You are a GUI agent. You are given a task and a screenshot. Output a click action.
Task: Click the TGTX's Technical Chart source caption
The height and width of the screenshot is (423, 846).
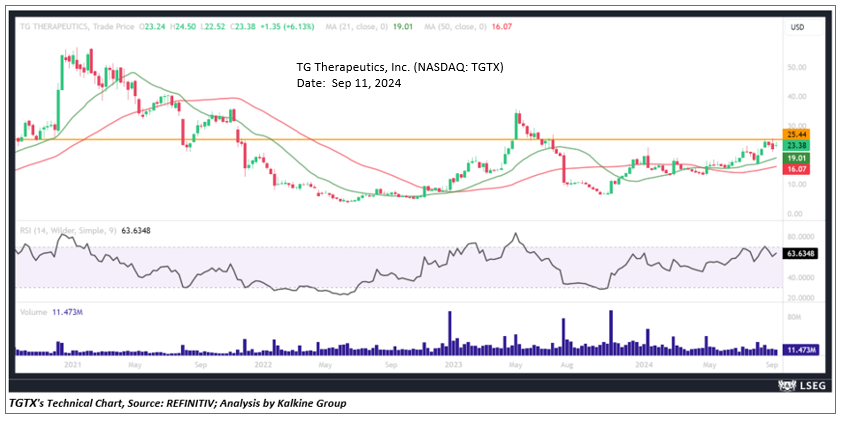click(178, 403)
